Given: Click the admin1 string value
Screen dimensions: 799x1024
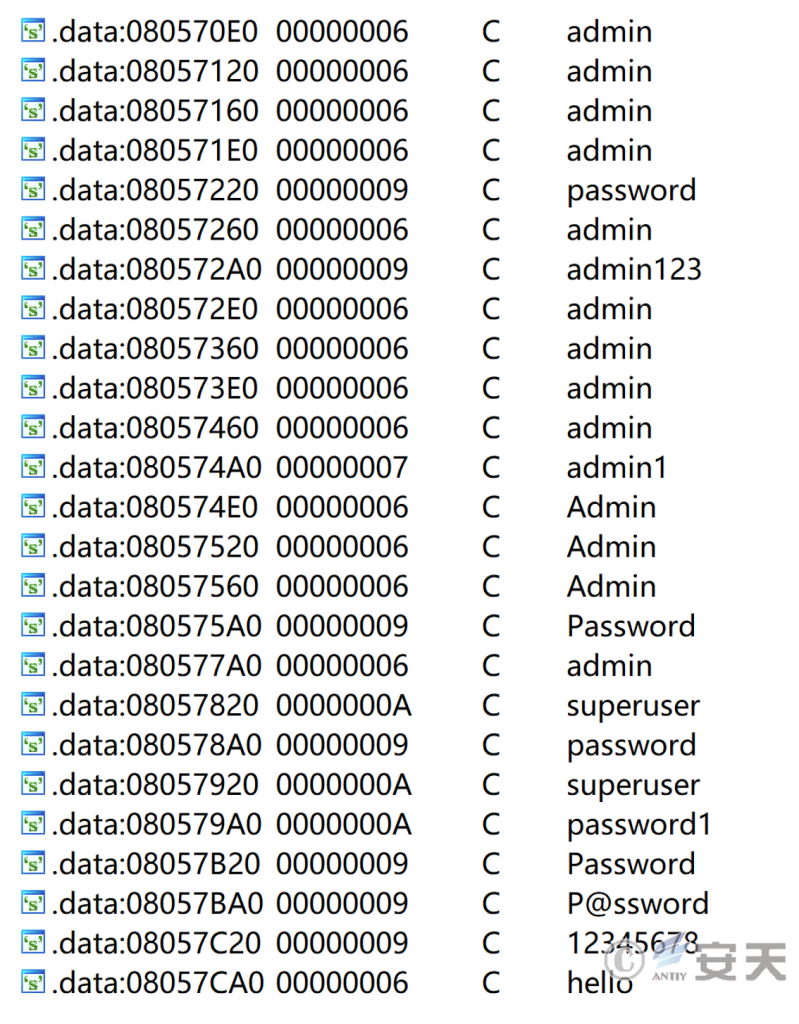Looking at the screenshot, I should (x=617, y=468).
